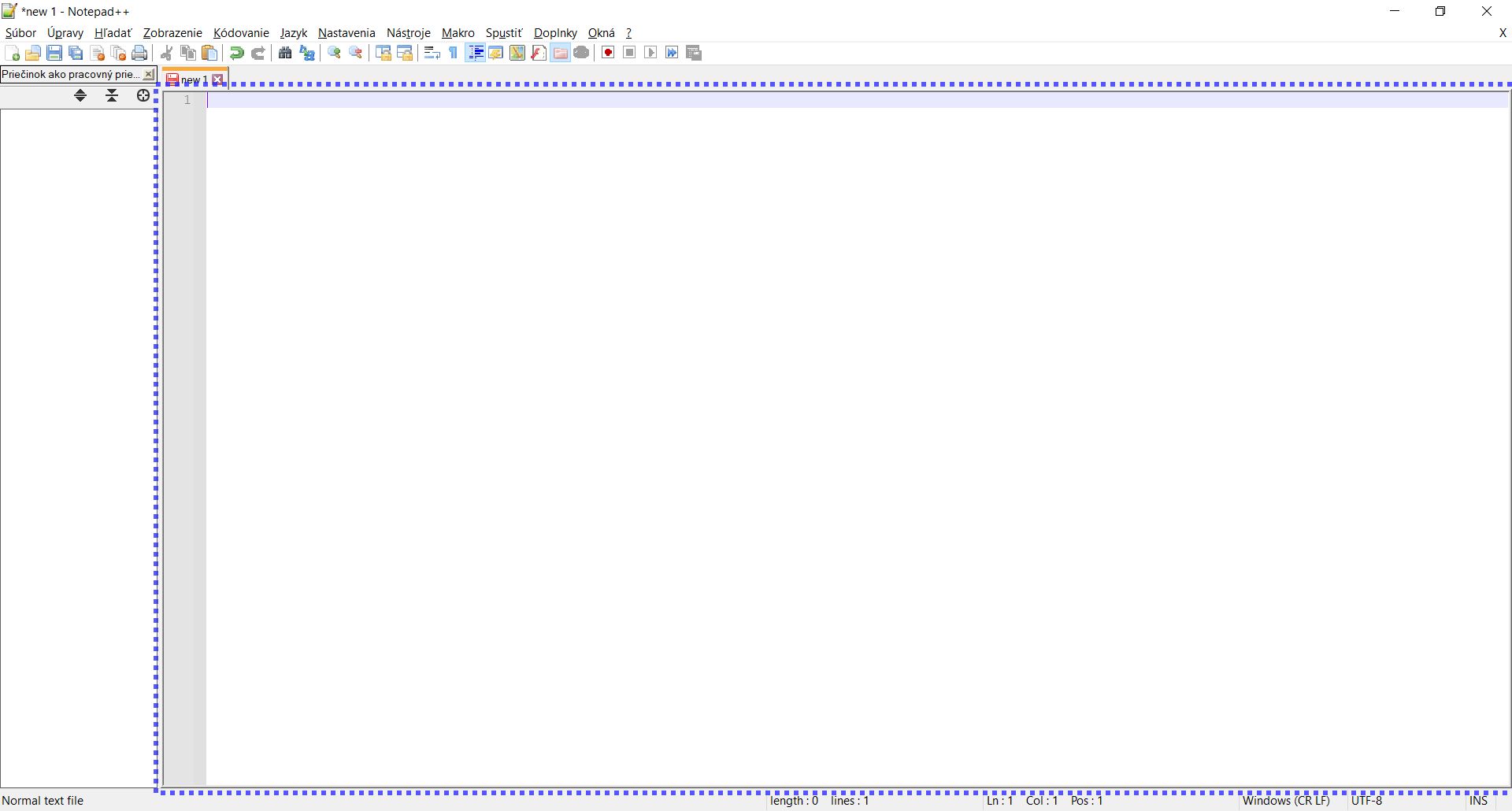This screenshot has width=1512, height=811.
Task: Toggle the Folder as Workspace toolbar icon
Action: point(560,53)
